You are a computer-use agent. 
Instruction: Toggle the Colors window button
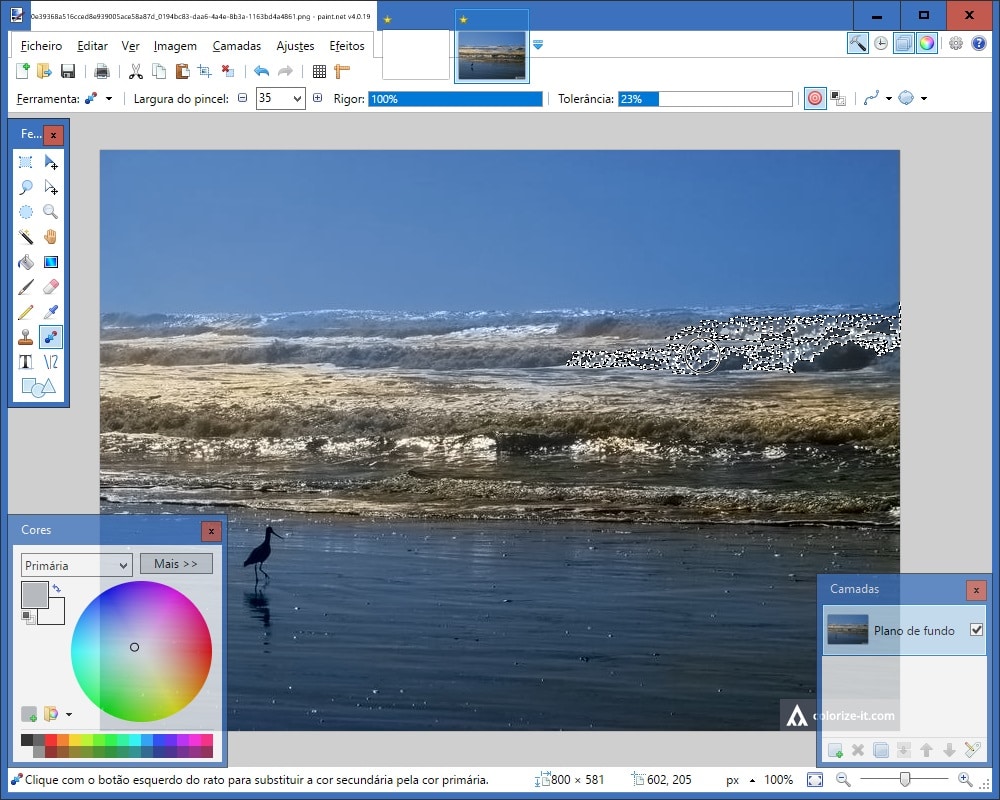click(927, 43)
